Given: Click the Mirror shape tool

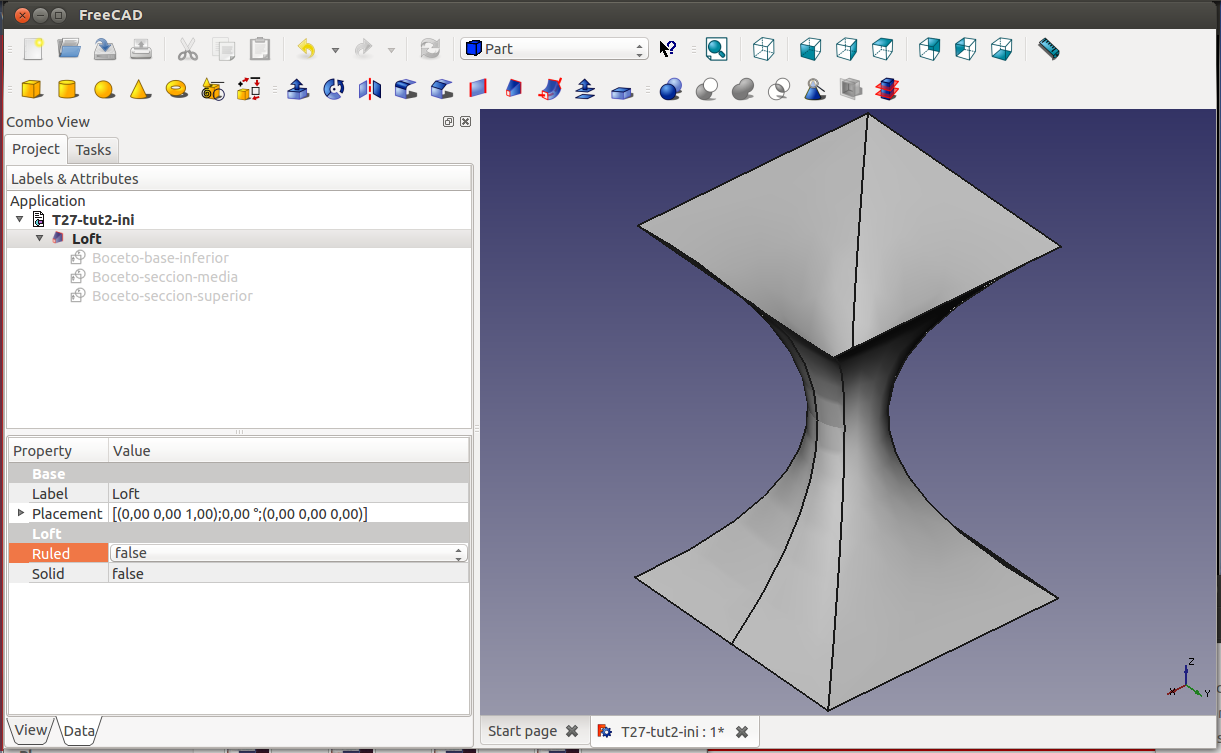Looking at the screenshot, I should (x=370, y=90).
